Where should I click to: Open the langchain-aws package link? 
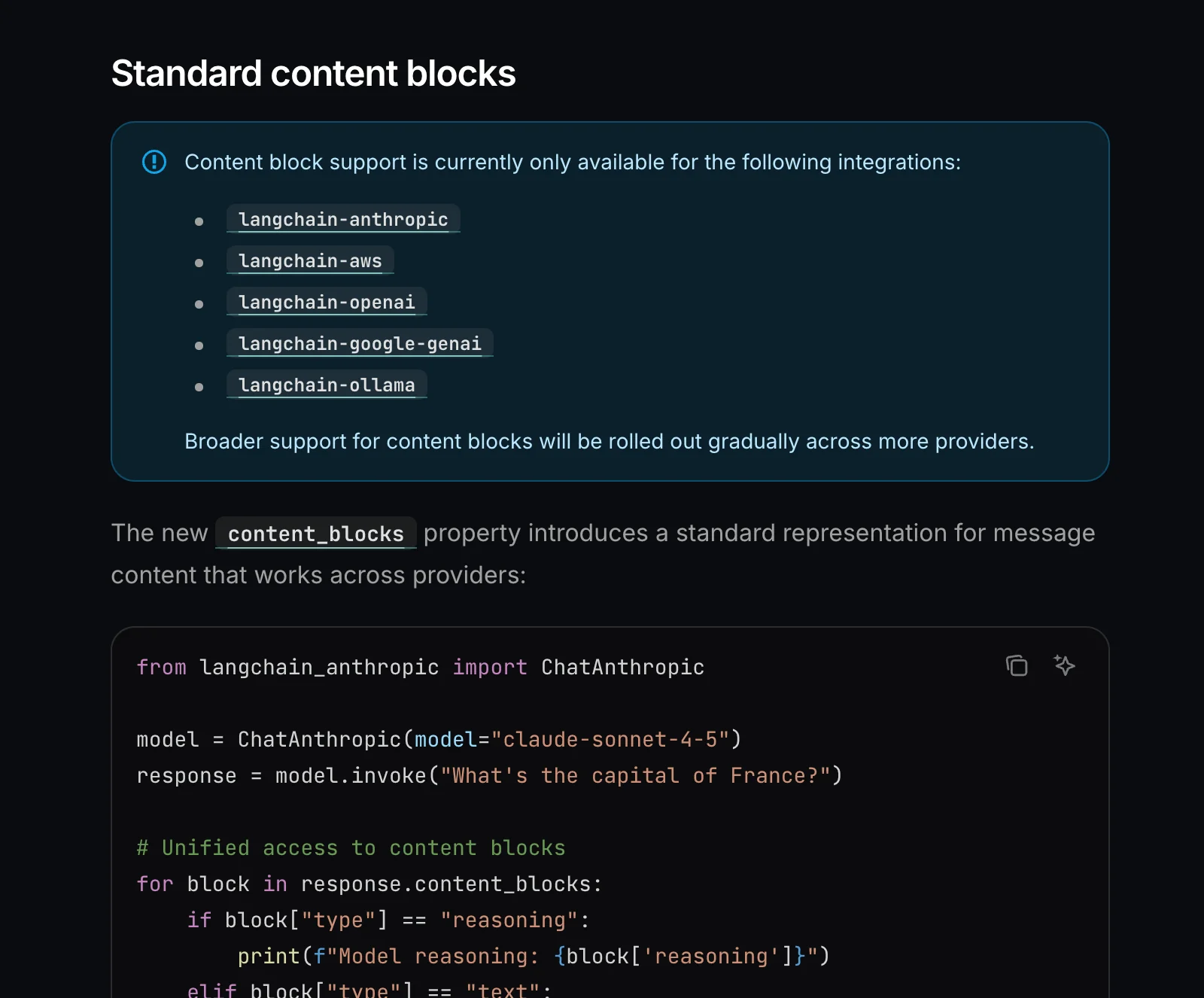309,260
